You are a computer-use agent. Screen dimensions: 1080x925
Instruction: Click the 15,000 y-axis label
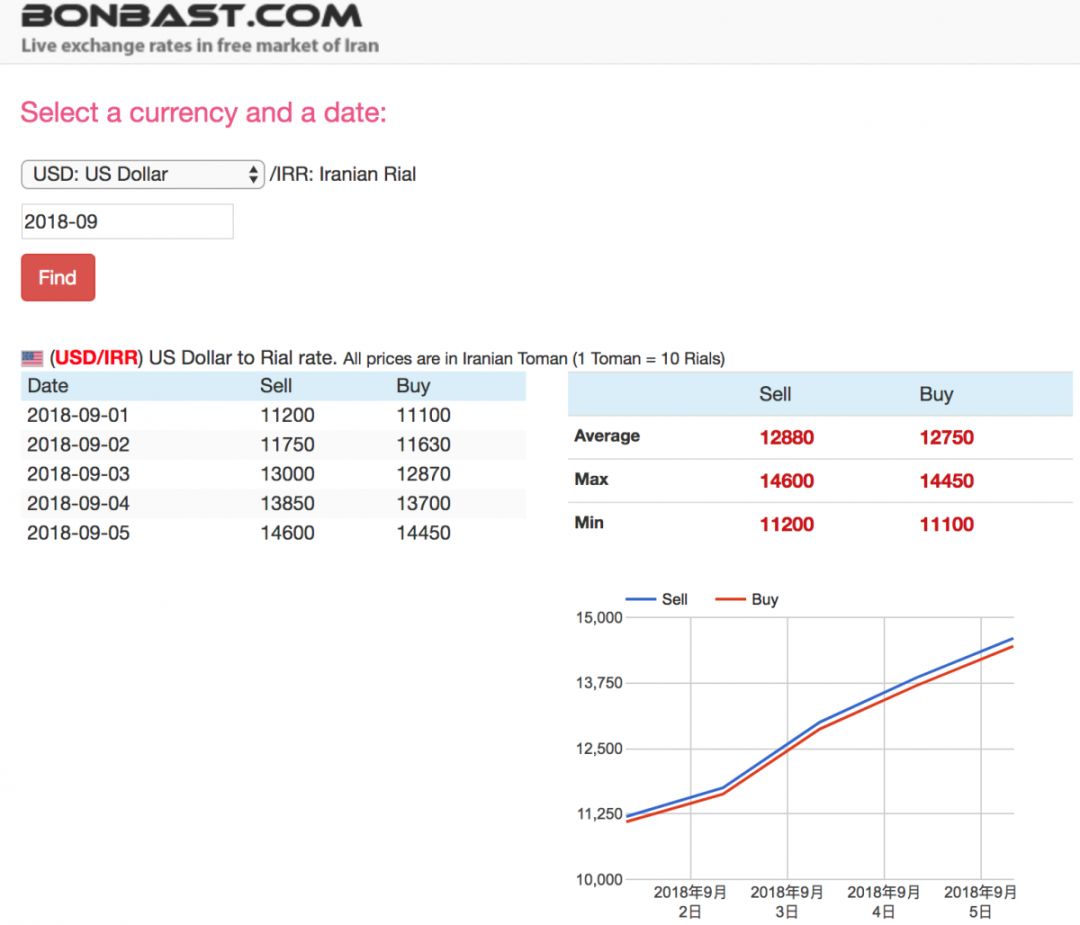599,618
